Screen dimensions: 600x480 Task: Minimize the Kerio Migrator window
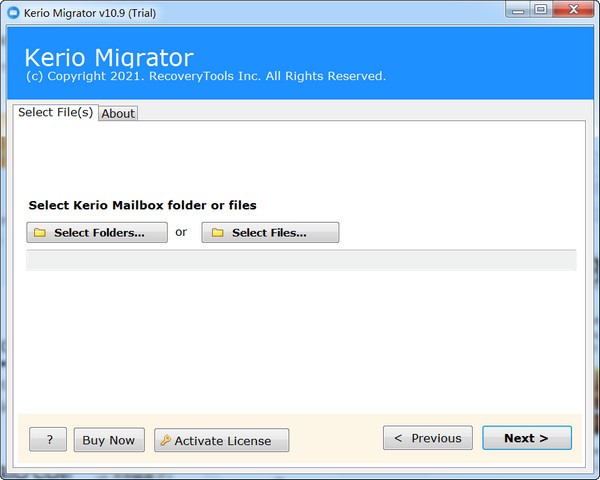(518, 10)
